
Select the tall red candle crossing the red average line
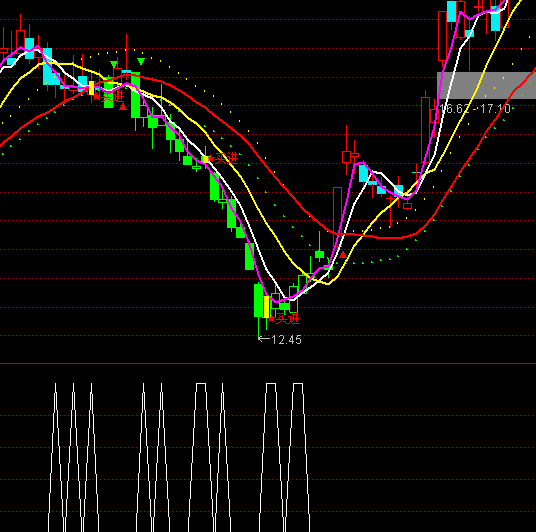click(x=337, y=217)
